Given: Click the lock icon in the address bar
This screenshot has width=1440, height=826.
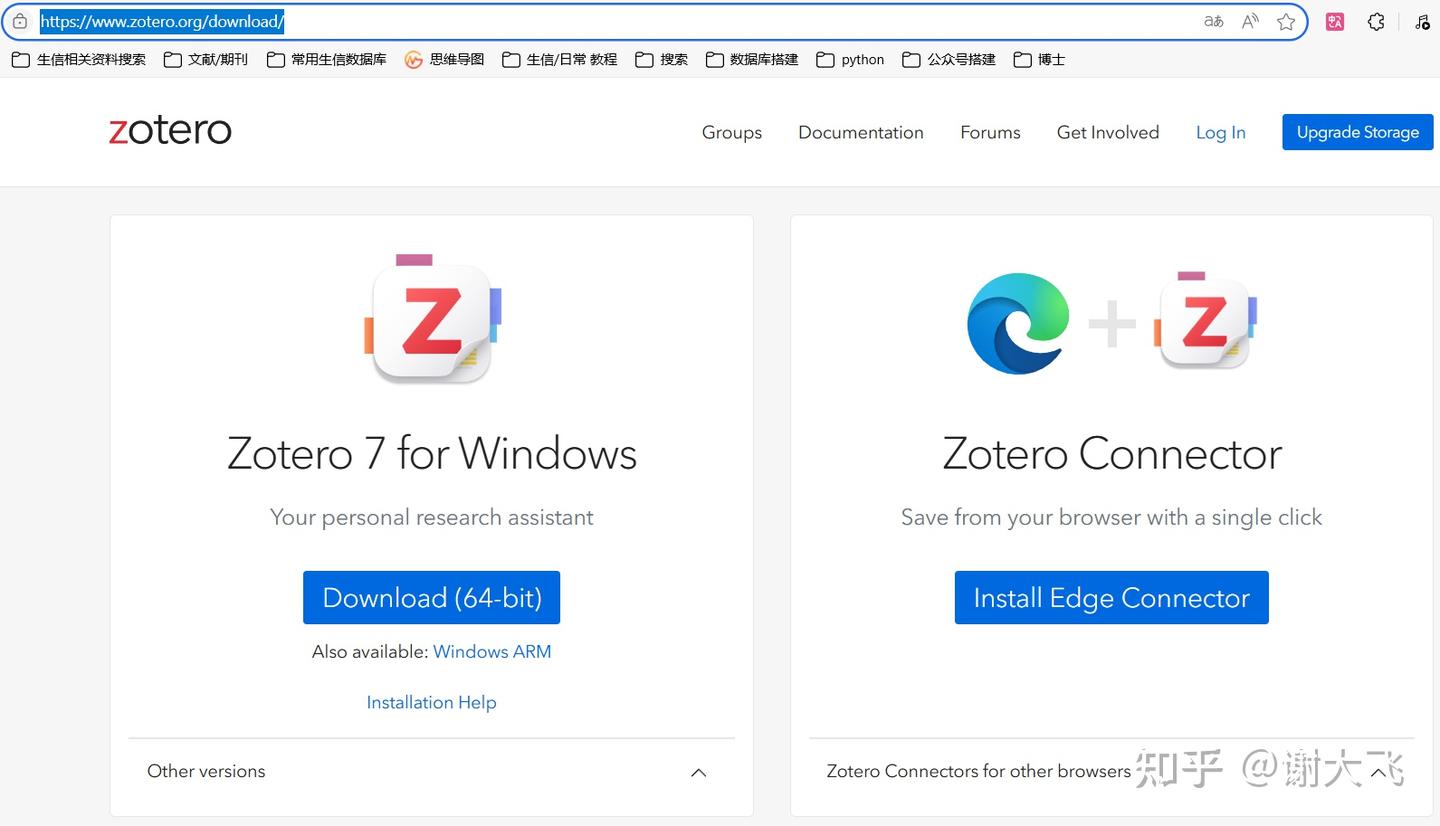Looking at the screenshot, I should pyautogui.click(x=19, y=20).
